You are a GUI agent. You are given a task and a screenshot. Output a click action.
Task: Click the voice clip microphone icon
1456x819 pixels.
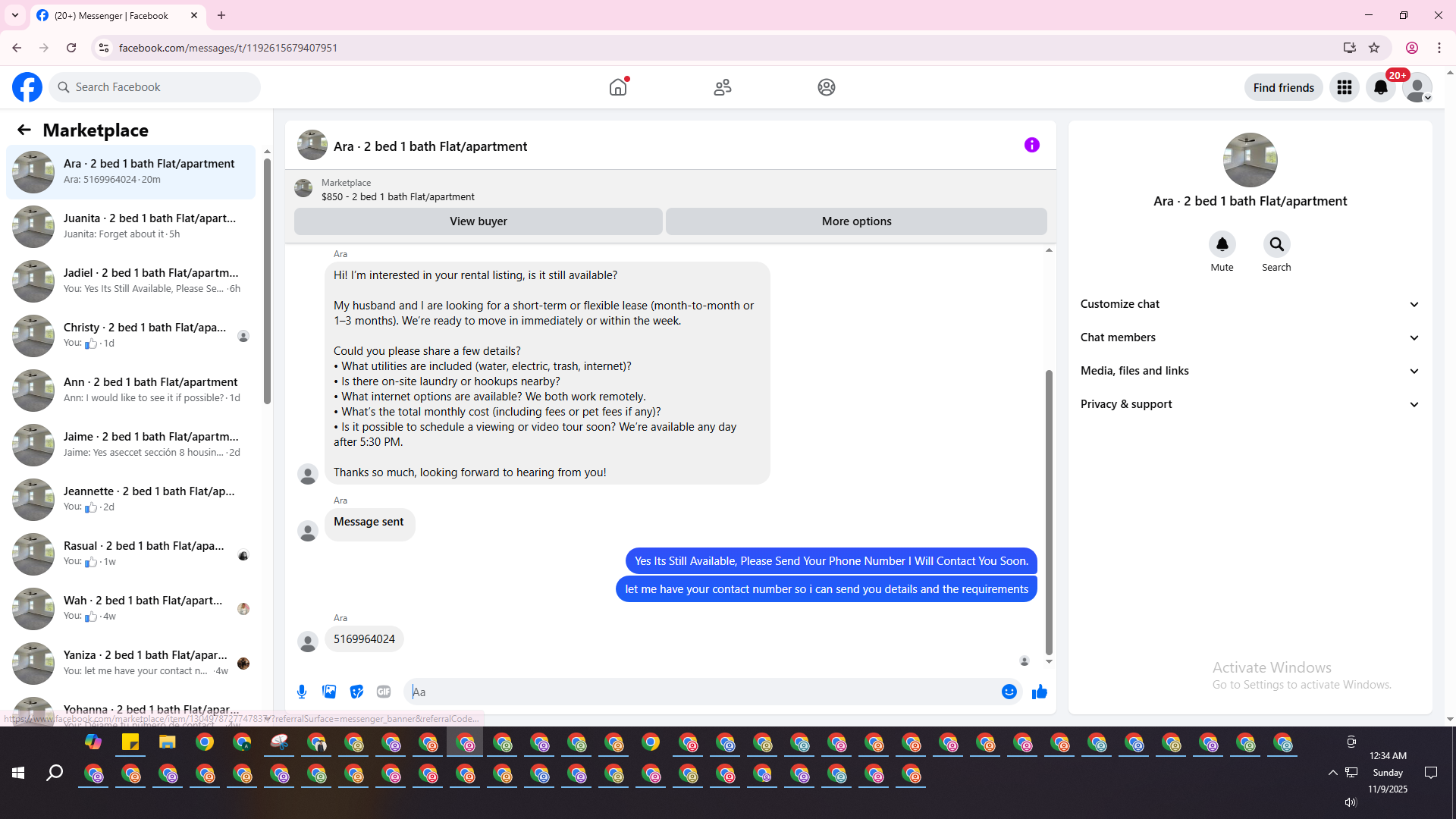(x=302, y=692)
